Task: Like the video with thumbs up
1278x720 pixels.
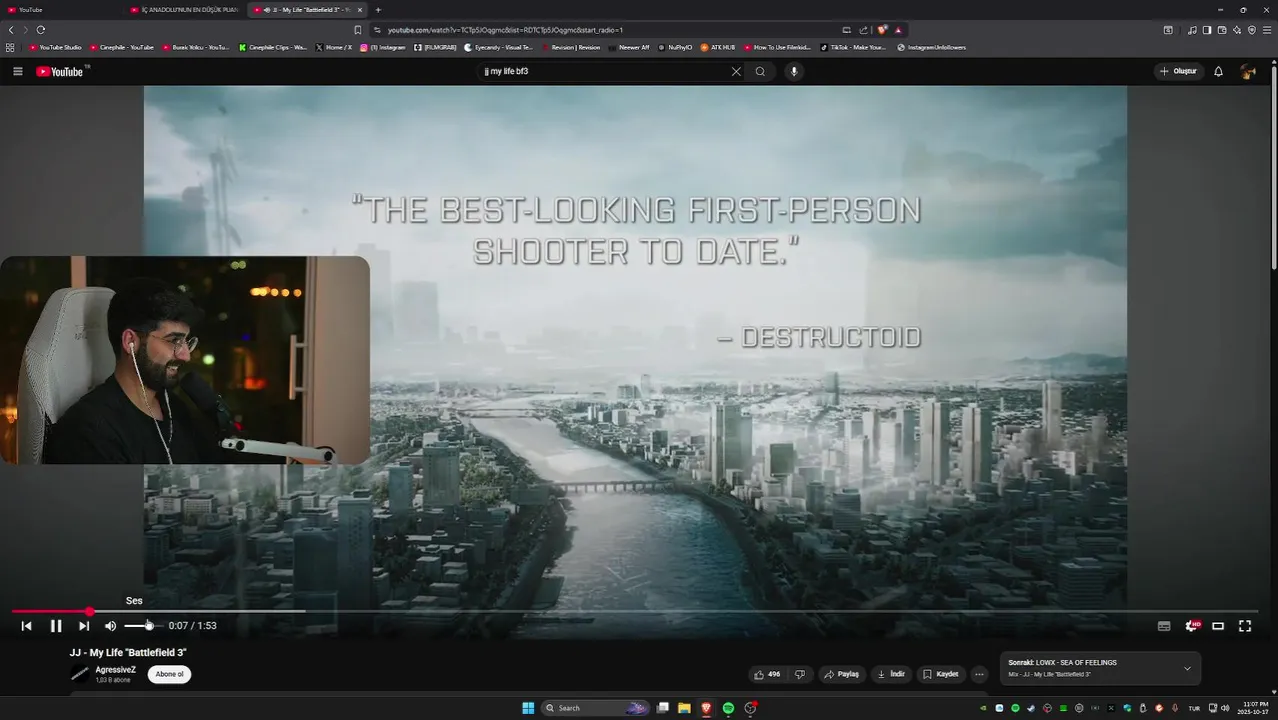Action: (x=767, y=674)
